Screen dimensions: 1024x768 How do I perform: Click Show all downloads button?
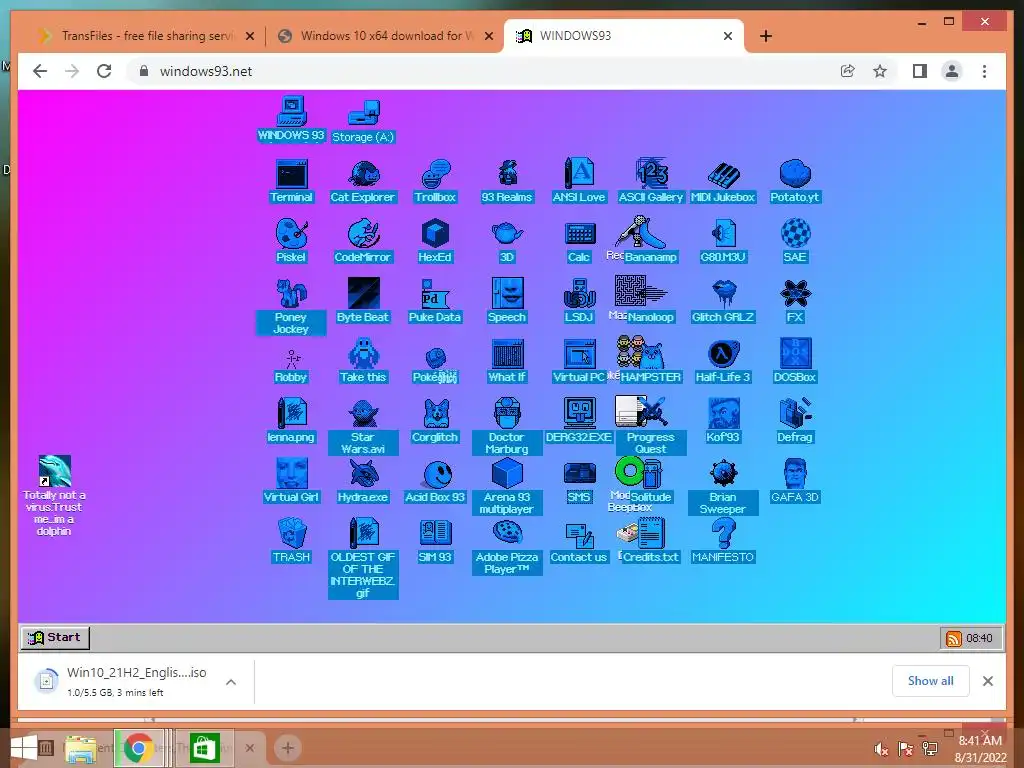click(x=931, y=680)
